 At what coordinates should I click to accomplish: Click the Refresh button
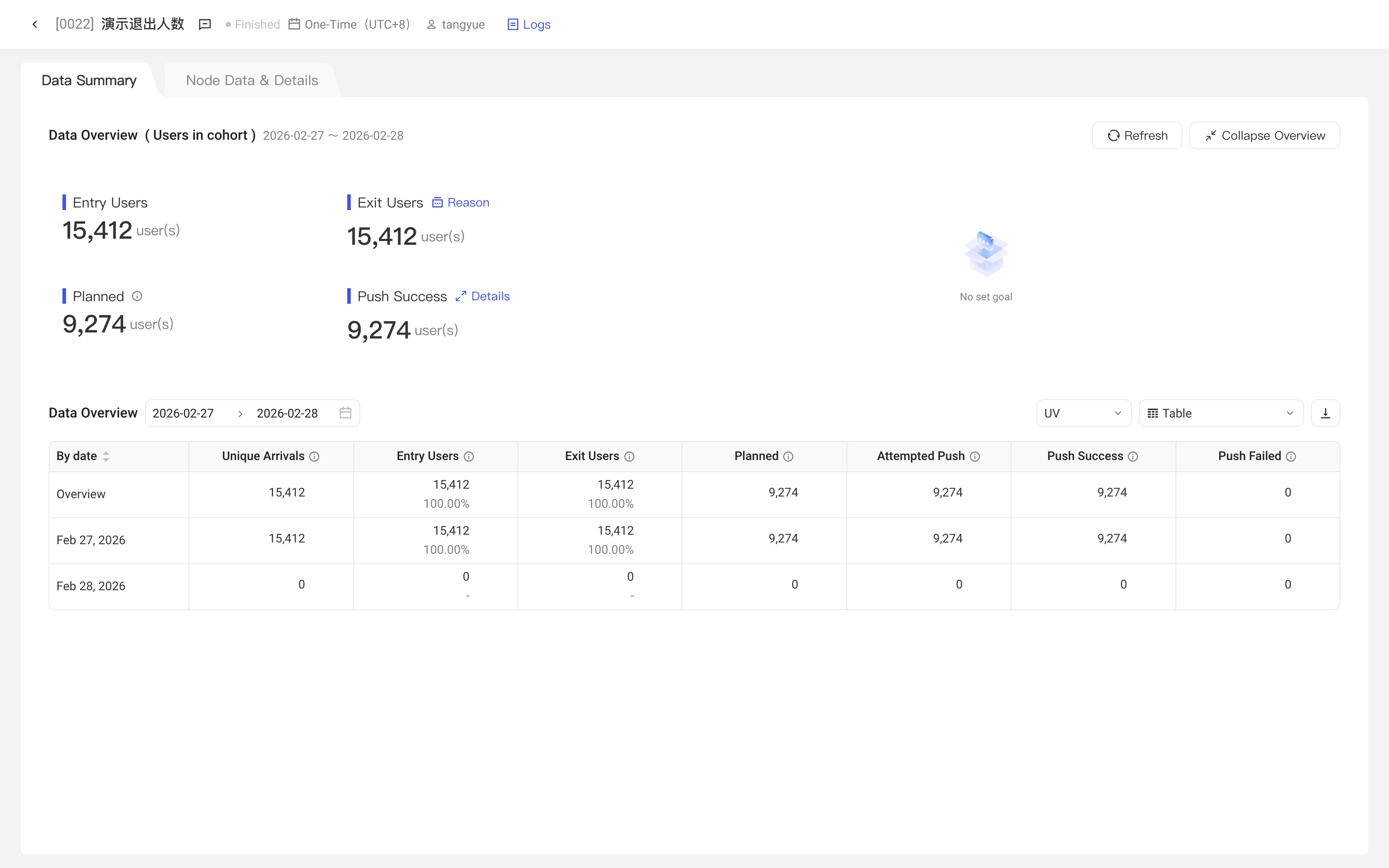coord(1136,135)
